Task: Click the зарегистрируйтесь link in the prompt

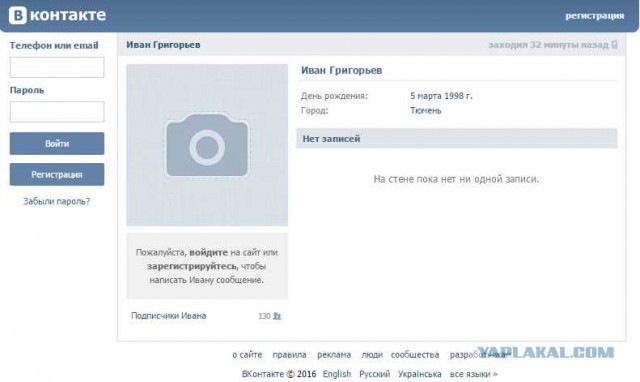Action: pos(192,266)
